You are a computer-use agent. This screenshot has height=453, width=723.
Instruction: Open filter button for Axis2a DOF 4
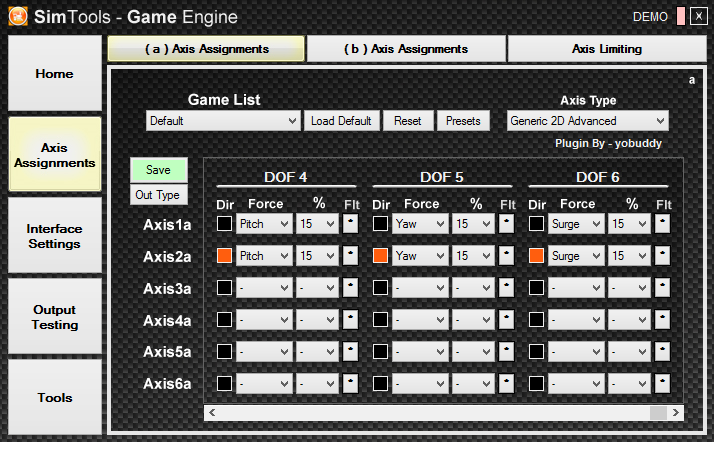(x=350, y=256)
